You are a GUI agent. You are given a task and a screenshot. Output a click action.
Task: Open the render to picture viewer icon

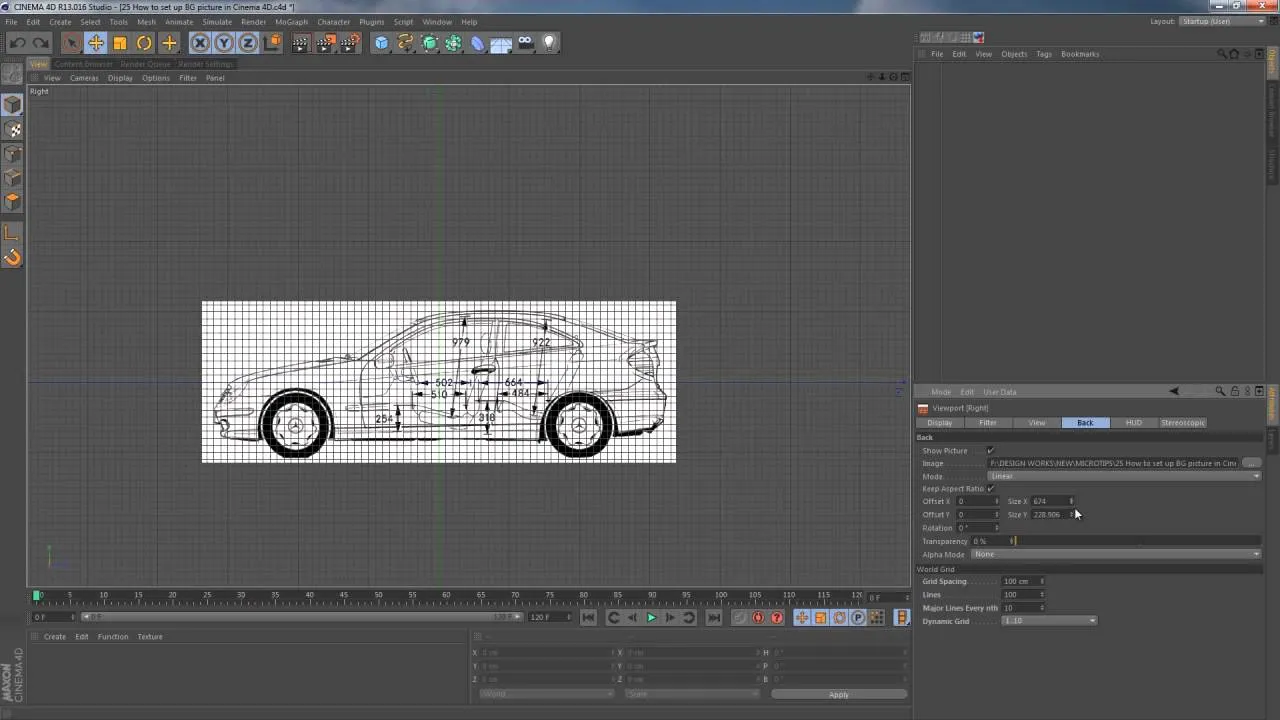click(x=325, y=42)
